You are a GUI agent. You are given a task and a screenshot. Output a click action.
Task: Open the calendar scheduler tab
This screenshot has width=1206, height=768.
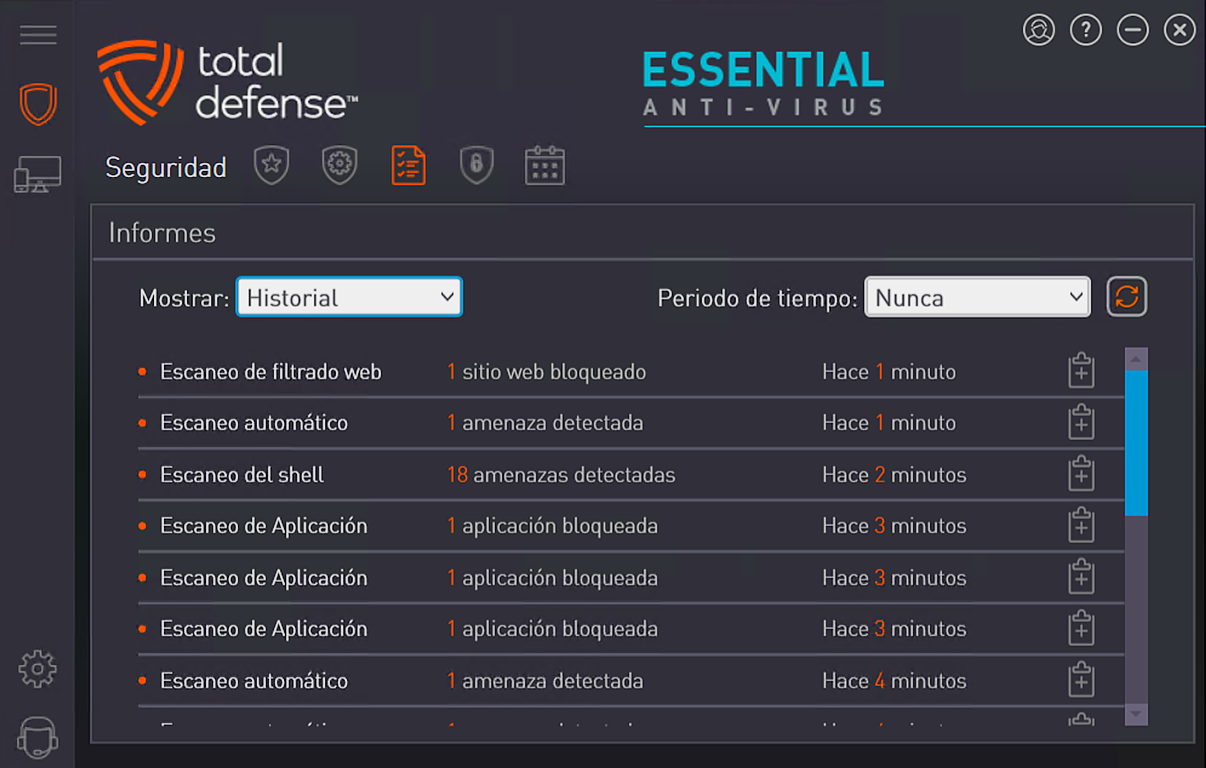click(x=545, y=165)
